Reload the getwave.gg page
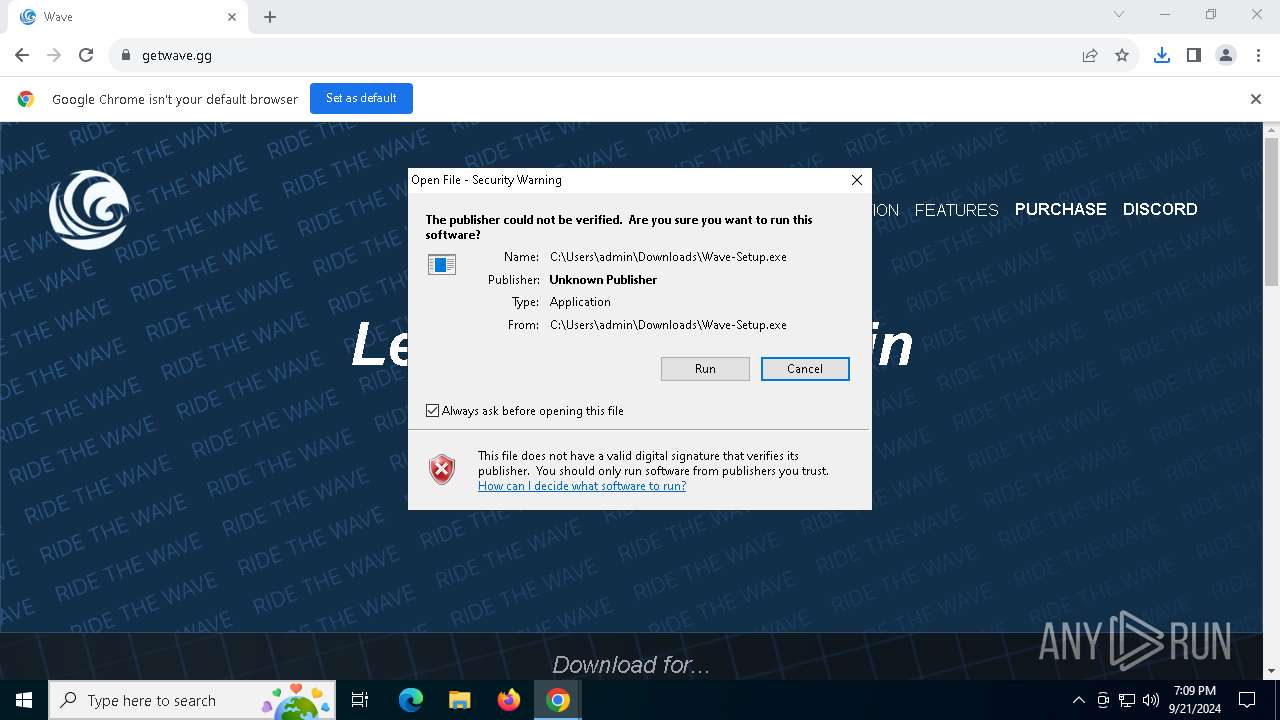The height and width of the screenshot is (720, 1280). 86,56
